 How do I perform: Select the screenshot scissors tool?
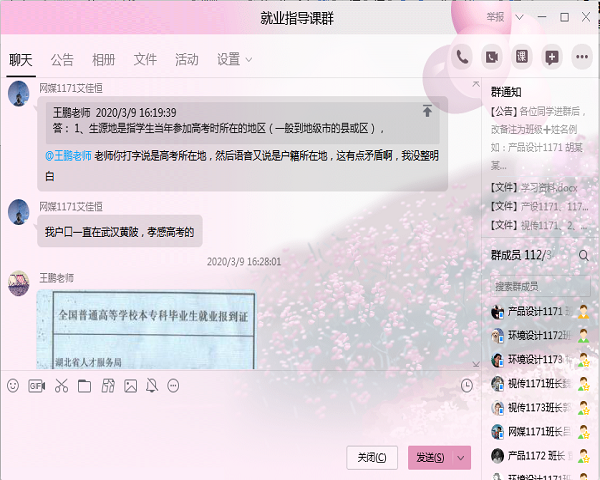pos(61,386)
